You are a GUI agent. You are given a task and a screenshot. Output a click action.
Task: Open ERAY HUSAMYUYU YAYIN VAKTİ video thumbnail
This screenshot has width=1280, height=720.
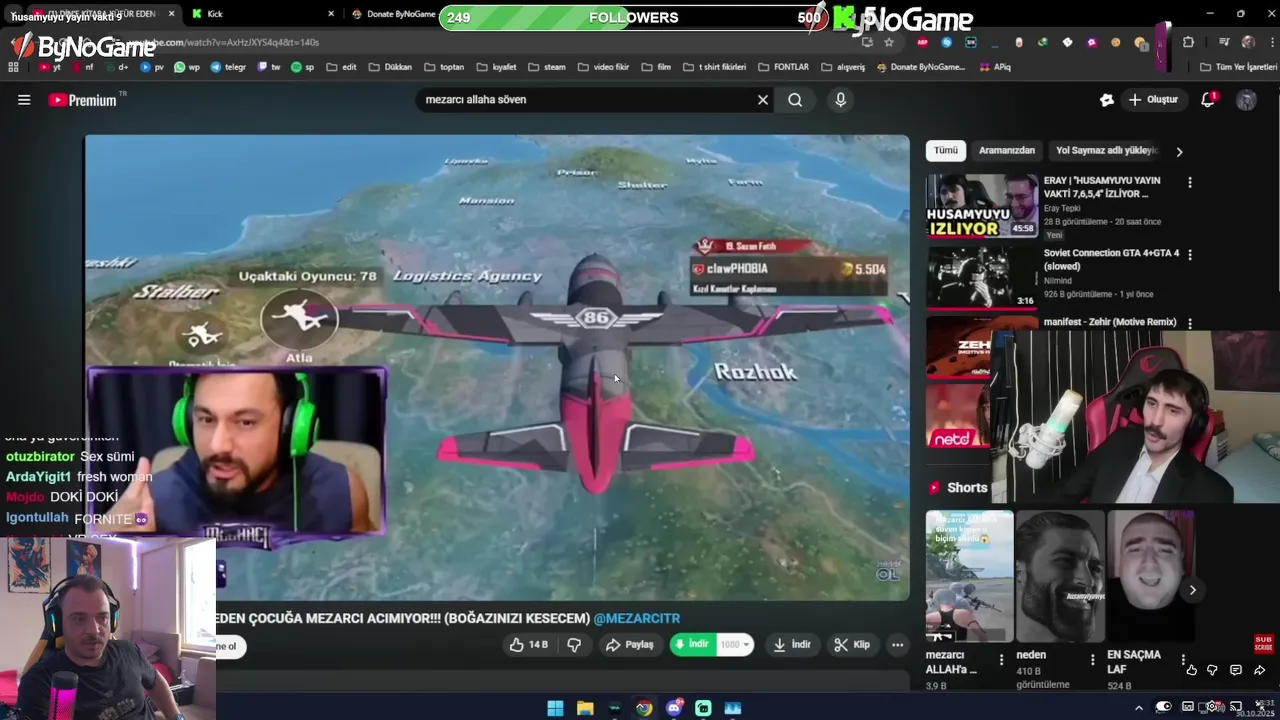[982, 206]
